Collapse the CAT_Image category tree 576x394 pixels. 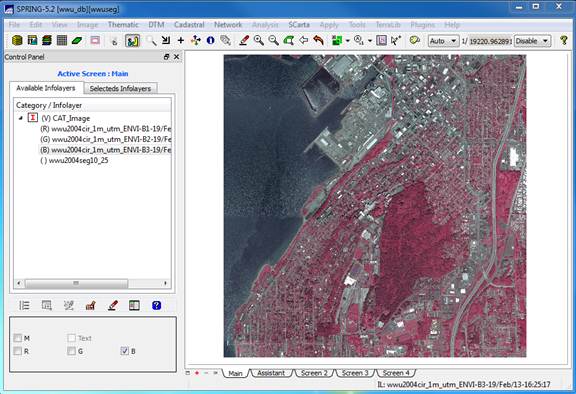pos(21,118)
